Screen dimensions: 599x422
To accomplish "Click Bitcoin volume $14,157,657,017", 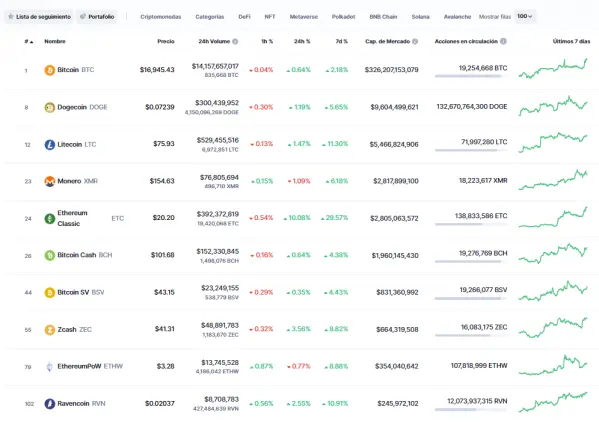I will click(x=215, y=66).
